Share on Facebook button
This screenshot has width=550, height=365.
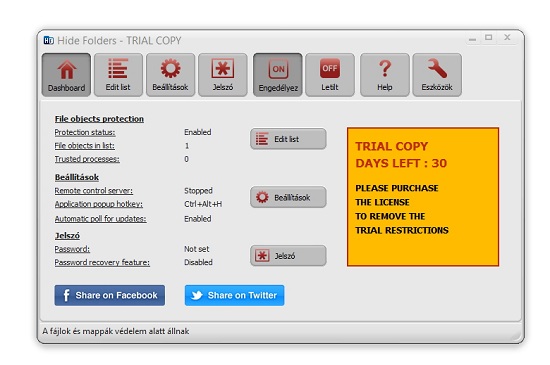(109, 295)
